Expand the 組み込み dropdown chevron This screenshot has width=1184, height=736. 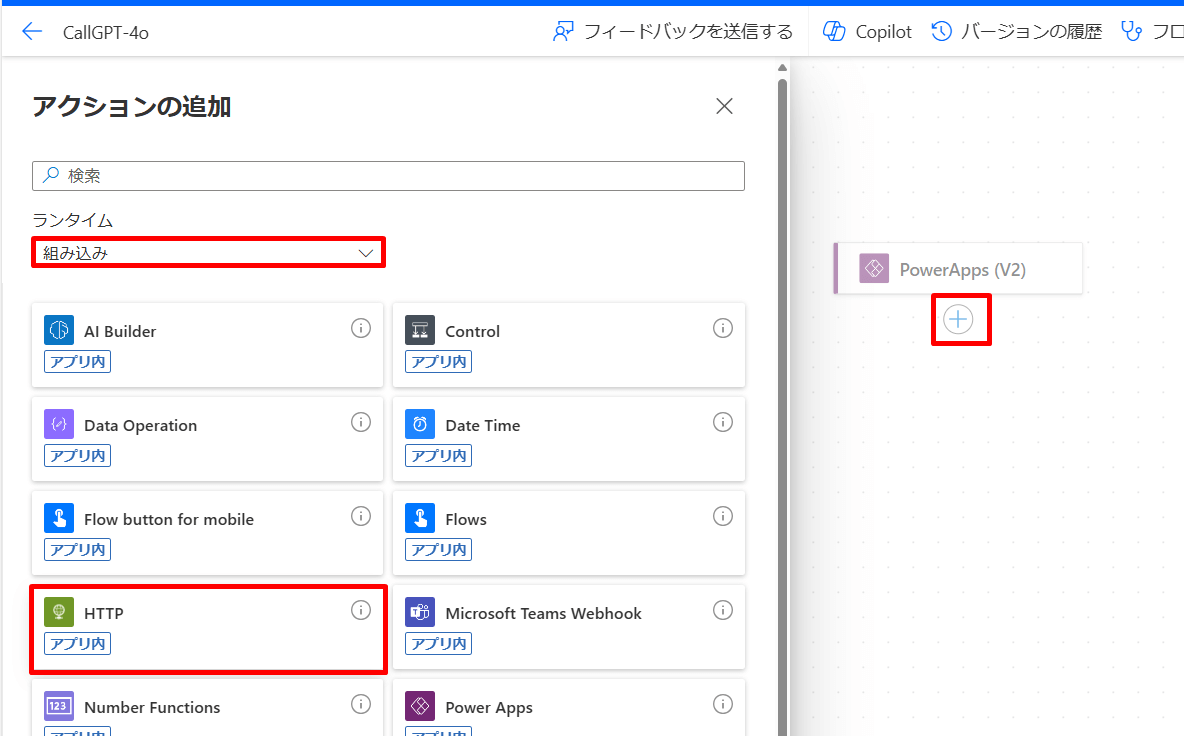point(364,253)
